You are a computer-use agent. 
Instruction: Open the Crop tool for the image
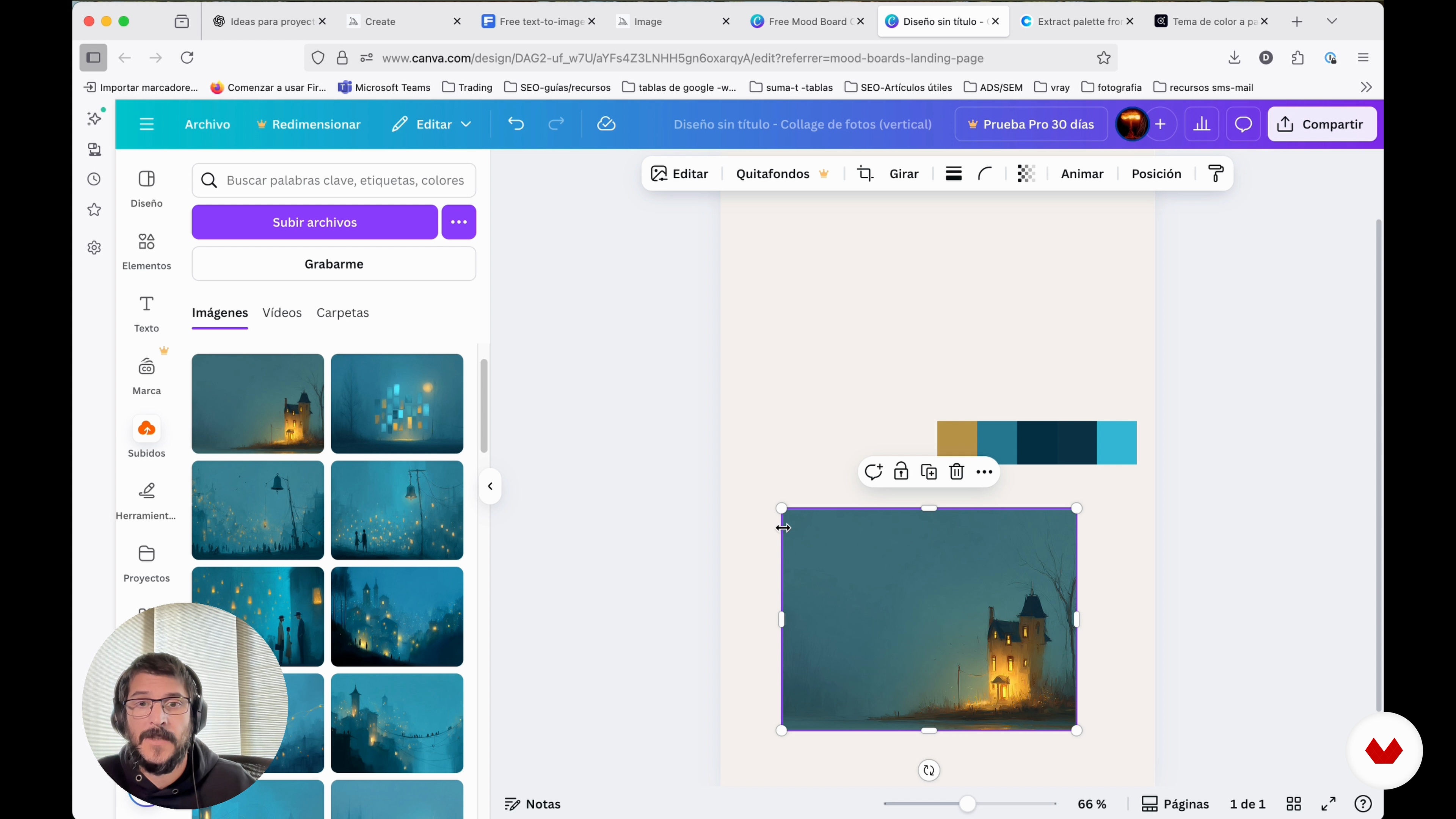[x=865, y=174]
